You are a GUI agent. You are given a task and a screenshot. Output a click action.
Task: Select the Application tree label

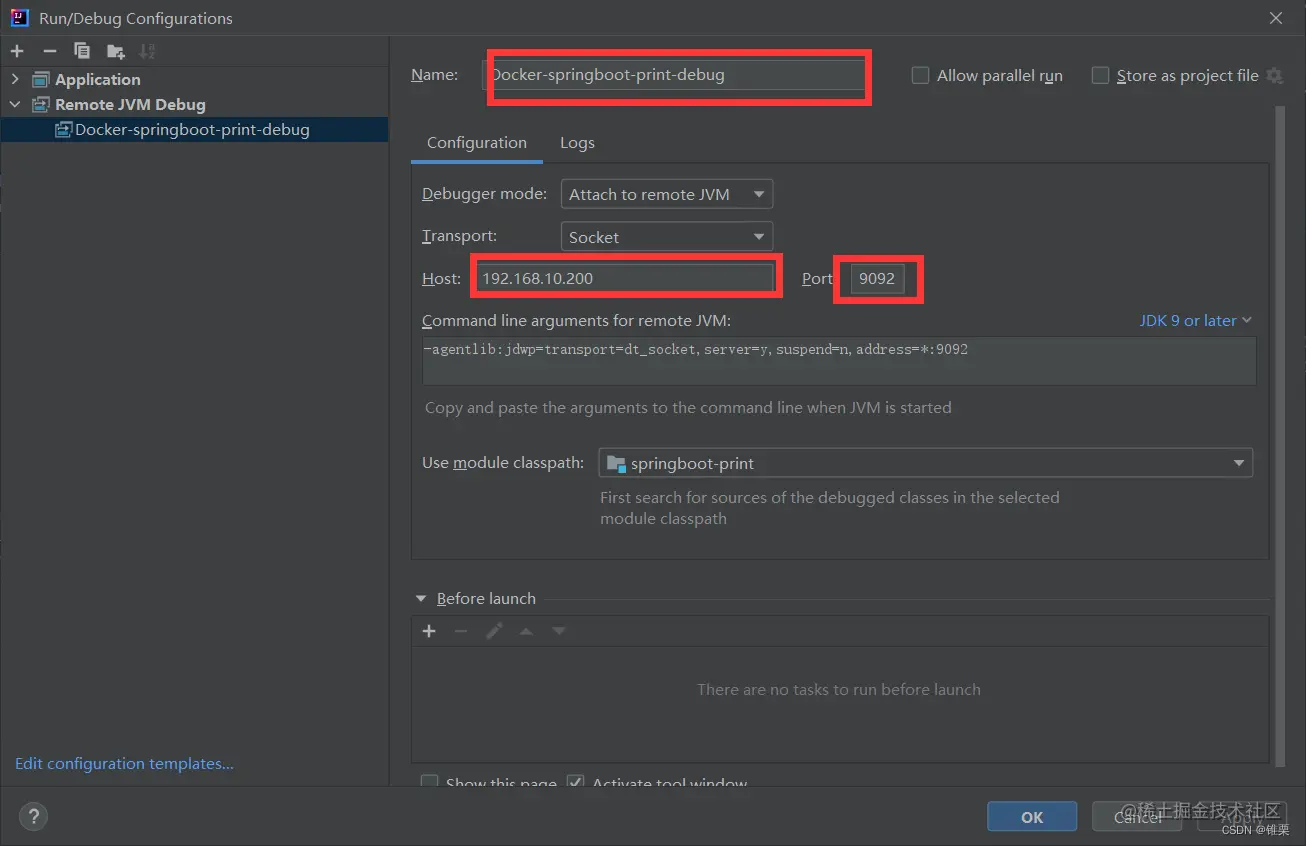98,79
